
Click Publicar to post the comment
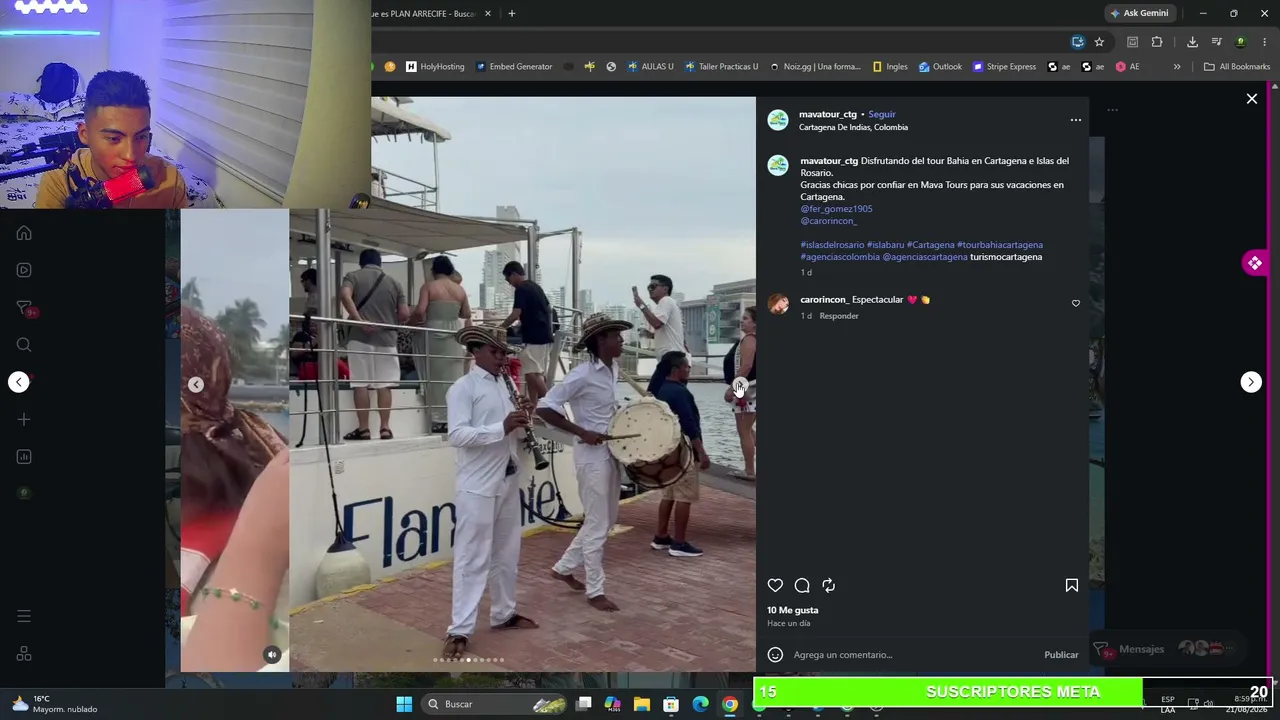click(1061, 655)
